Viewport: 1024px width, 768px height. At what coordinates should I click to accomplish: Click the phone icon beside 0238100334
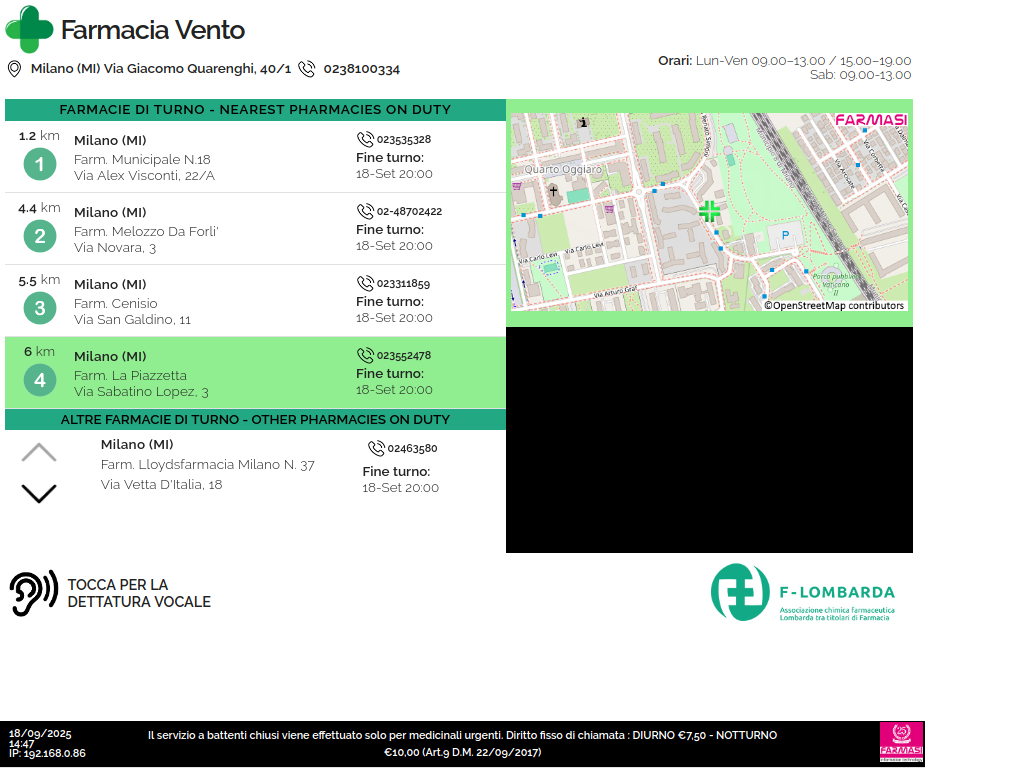tap(307, 69)
